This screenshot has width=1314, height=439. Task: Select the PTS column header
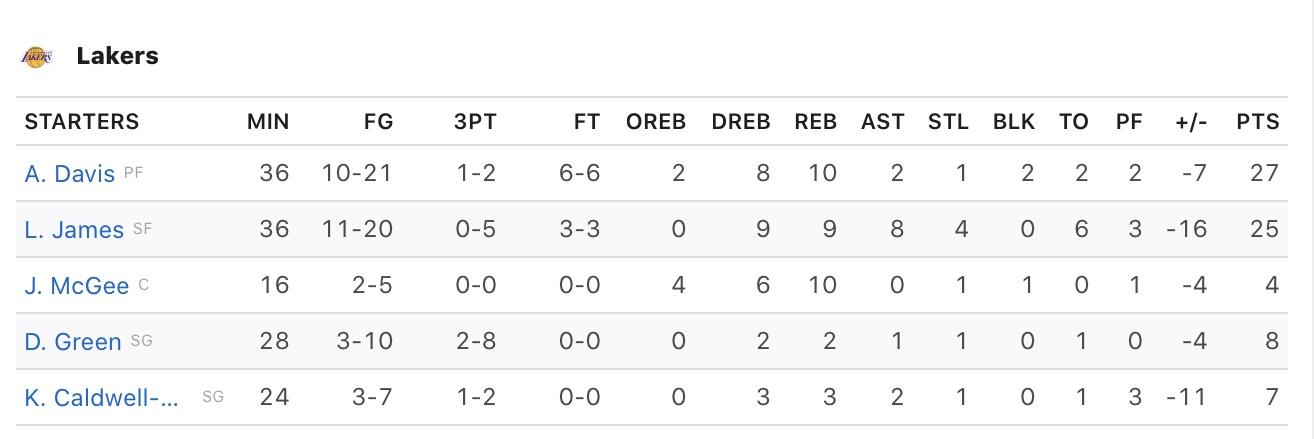tap(1258, 122)
